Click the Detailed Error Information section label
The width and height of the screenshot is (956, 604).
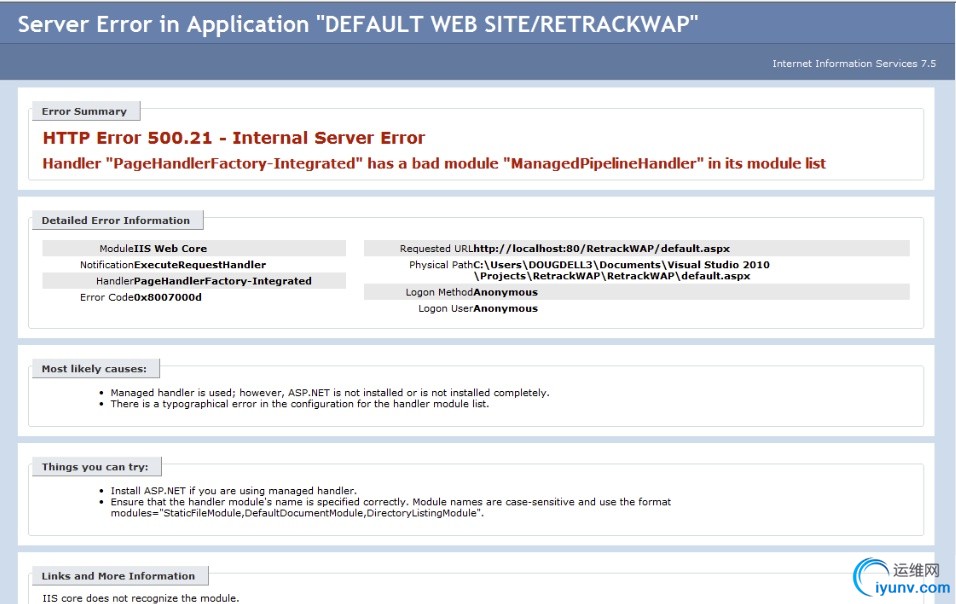coord(116,221)
